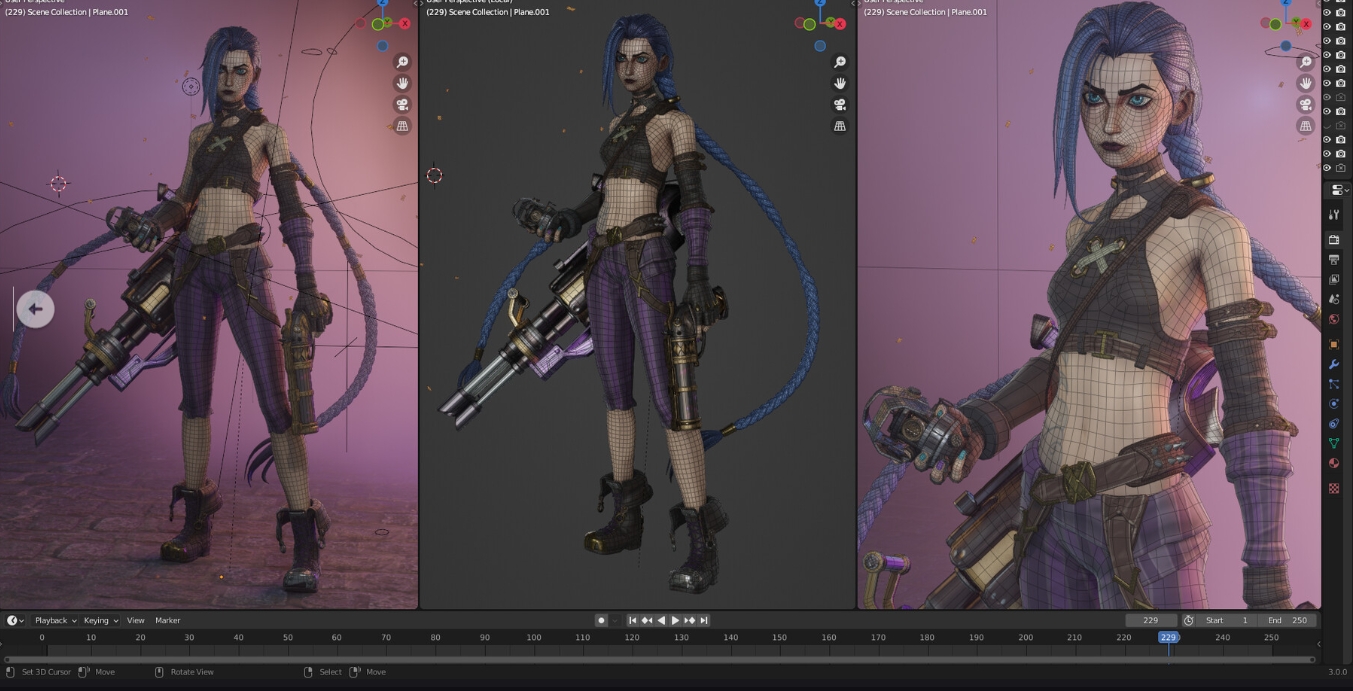Click the Start frame field
Viewport: 1353px width, 691px height.
coord(1227,620)
